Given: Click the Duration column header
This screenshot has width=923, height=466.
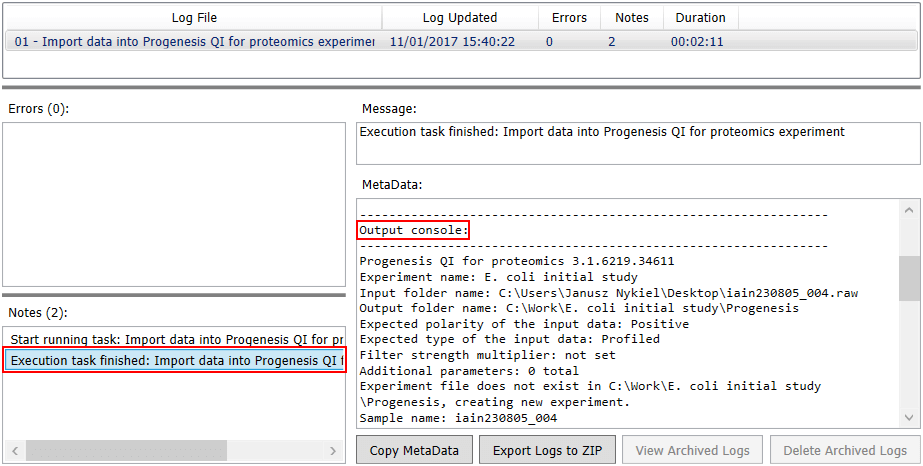Looking at the screenshot, I should click(x=700, y=18).
